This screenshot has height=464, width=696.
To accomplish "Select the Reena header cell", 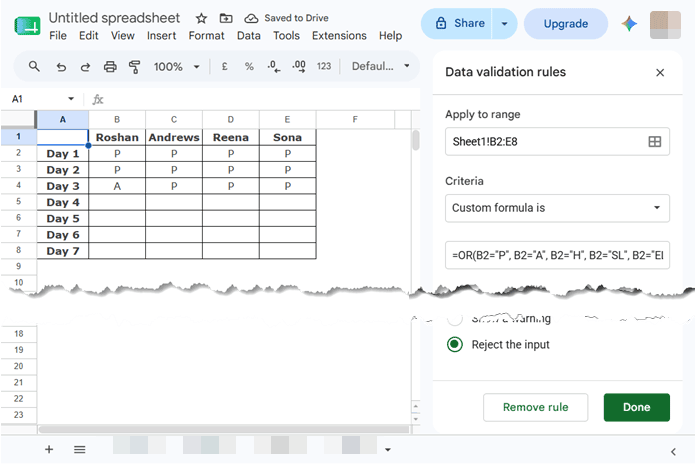I will [x=231, y=137].
